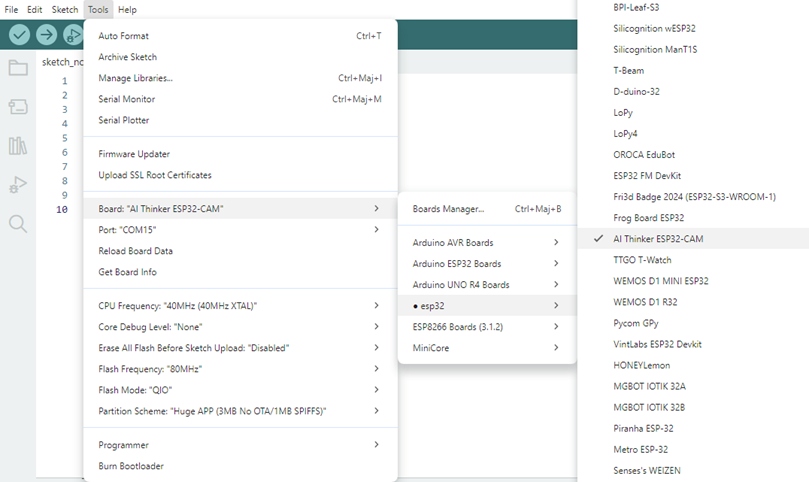Click Serial Monitor in Tools menu
This screenshot has height=482, width=809.
[127, 99]
